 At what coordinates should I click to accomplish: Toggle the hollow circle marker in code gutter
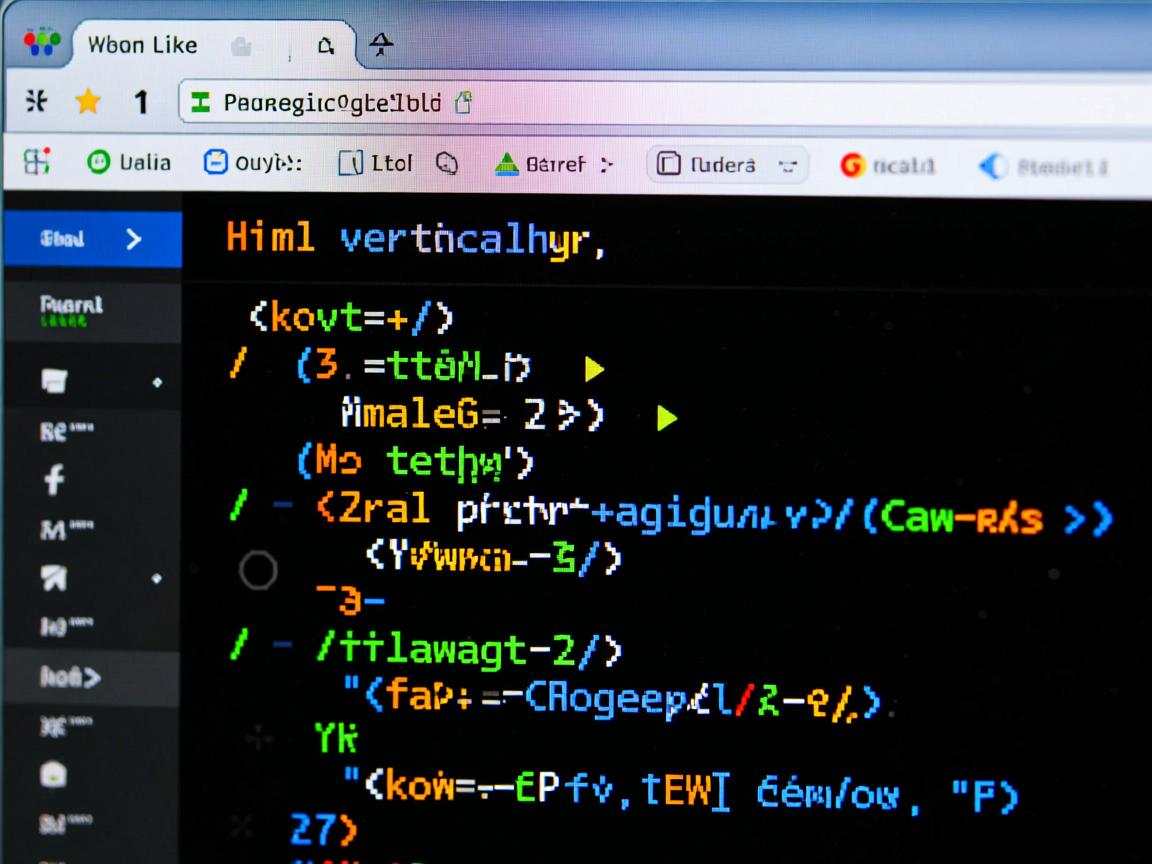258,571
